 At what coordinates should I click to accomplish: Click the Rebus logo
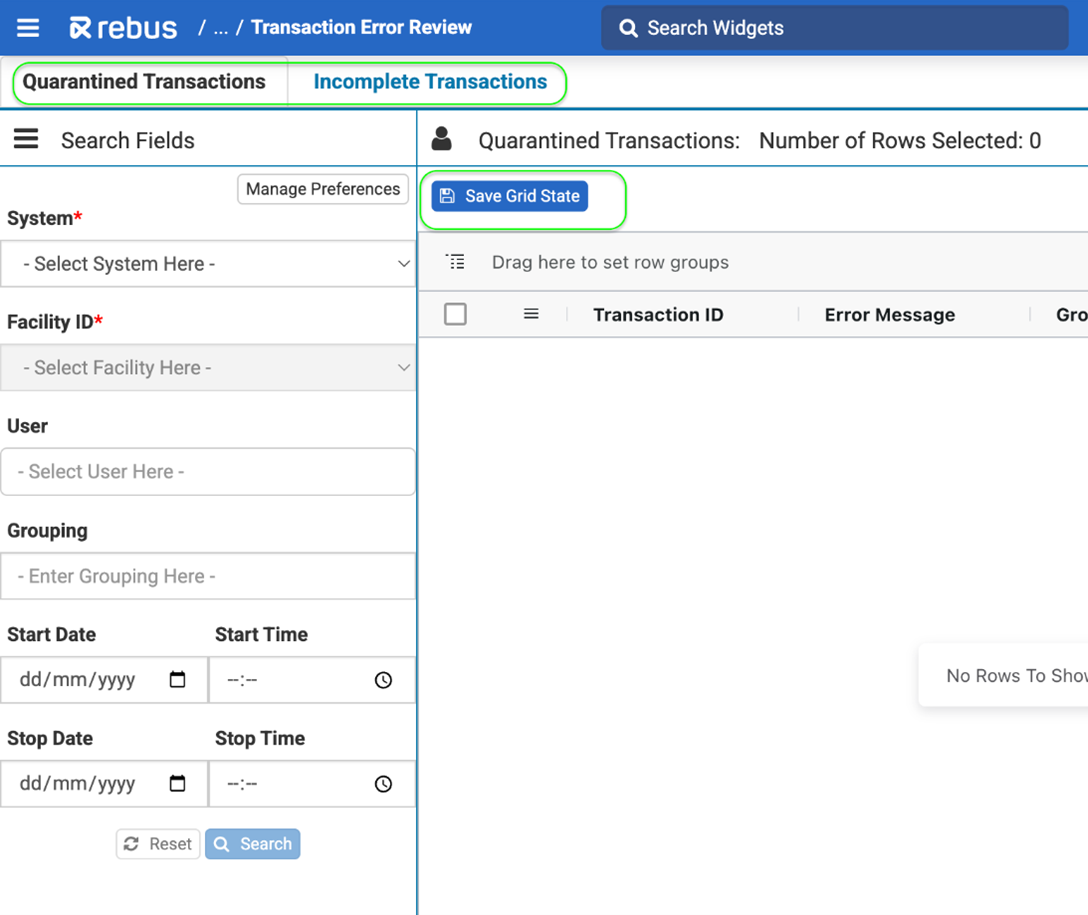click(123, 28)
